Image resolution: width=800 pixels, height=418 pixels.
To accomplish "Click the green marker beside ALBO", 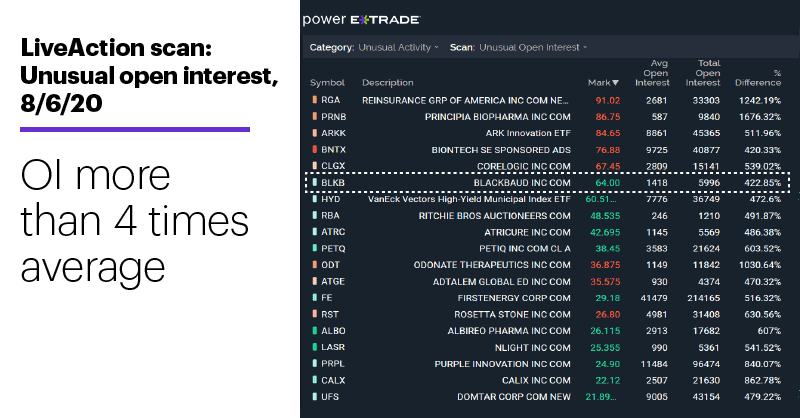I will [x=315, y=331].
